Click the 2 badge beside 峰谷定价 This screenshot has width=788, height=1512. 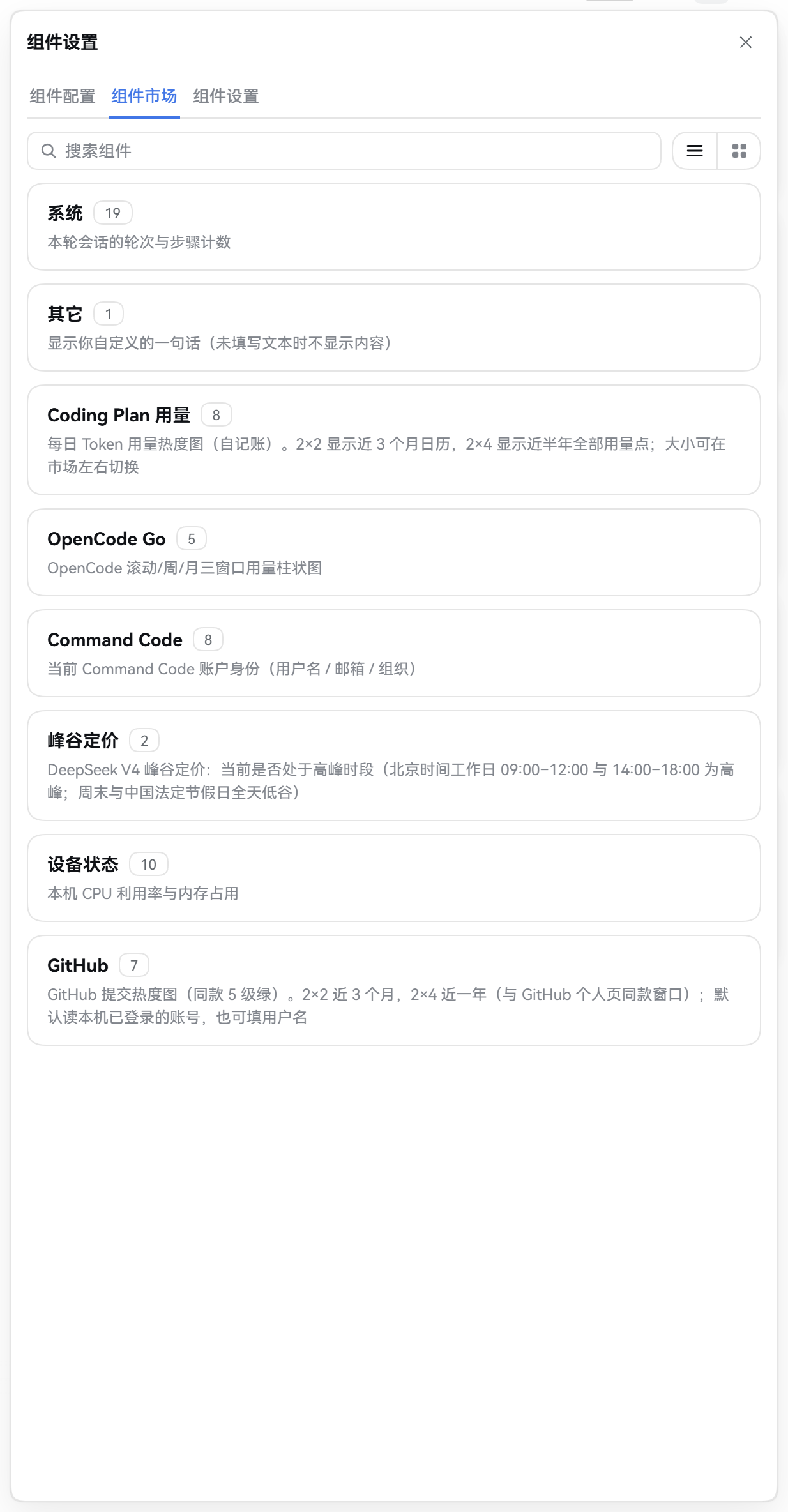[144, 741]
